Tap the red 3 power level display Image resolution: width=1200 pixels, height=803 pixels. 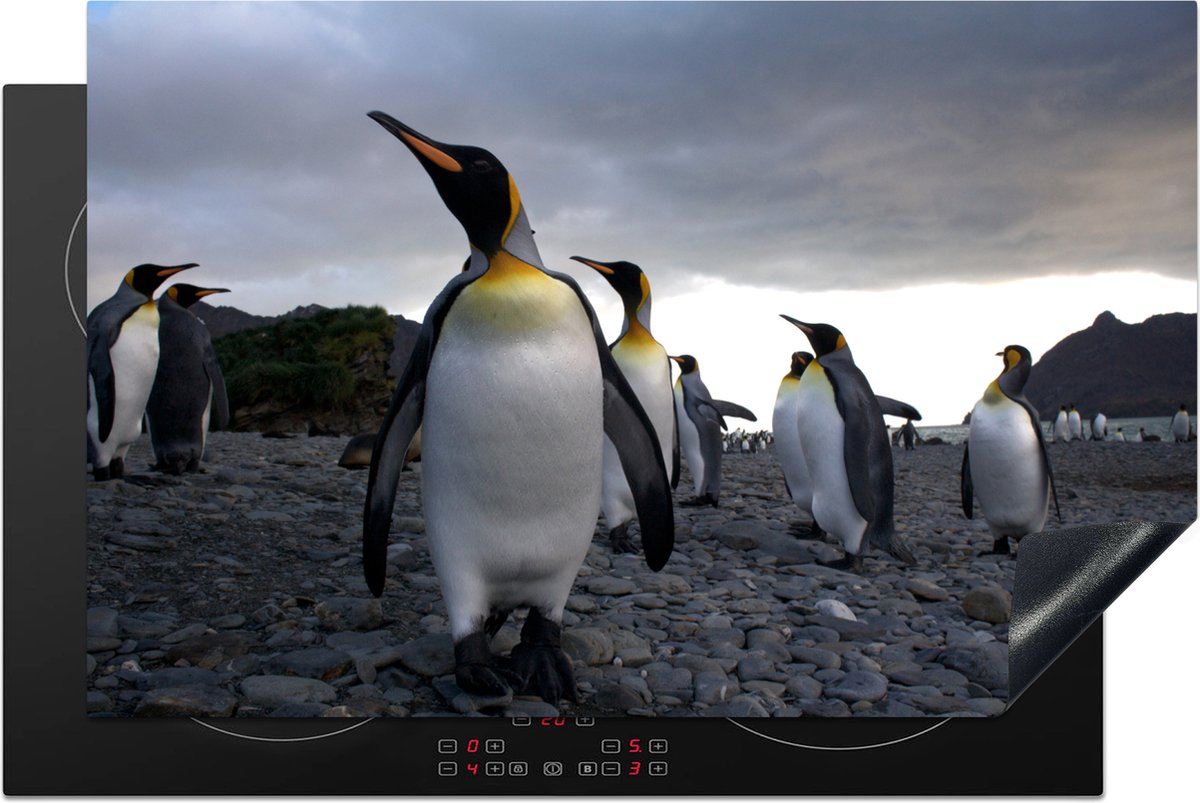[634, 769]
